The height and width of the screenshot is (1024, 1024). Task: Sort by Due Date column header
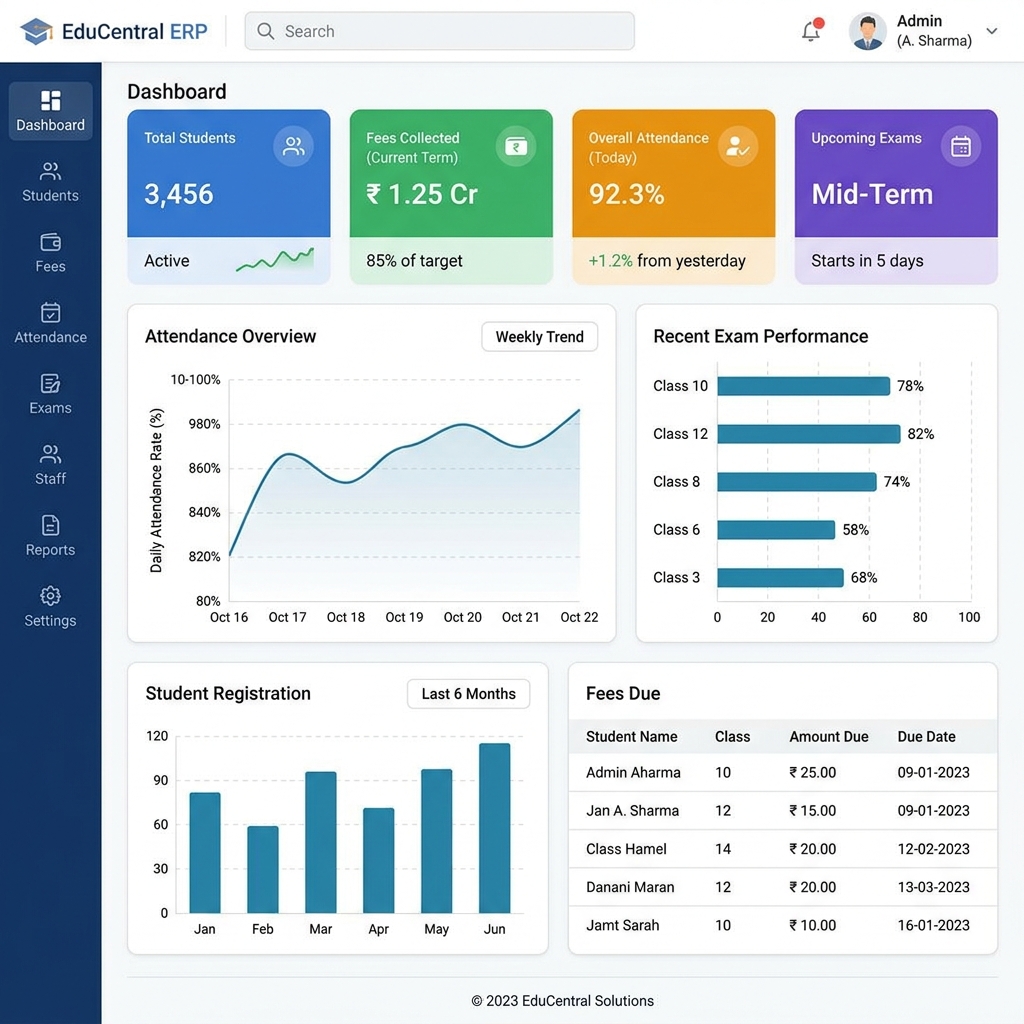(x=926, y=737)
